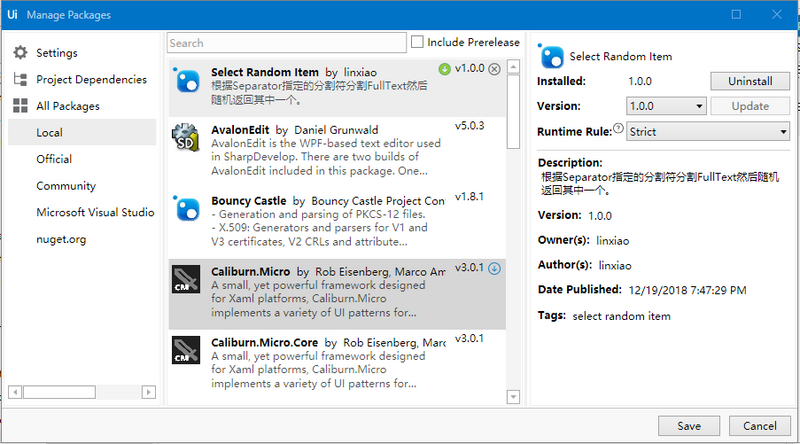The width and height of the screenshot is (800, 444).
Task: Select the Caliburn.Micro.Core package title
Action: coord(265,342)
